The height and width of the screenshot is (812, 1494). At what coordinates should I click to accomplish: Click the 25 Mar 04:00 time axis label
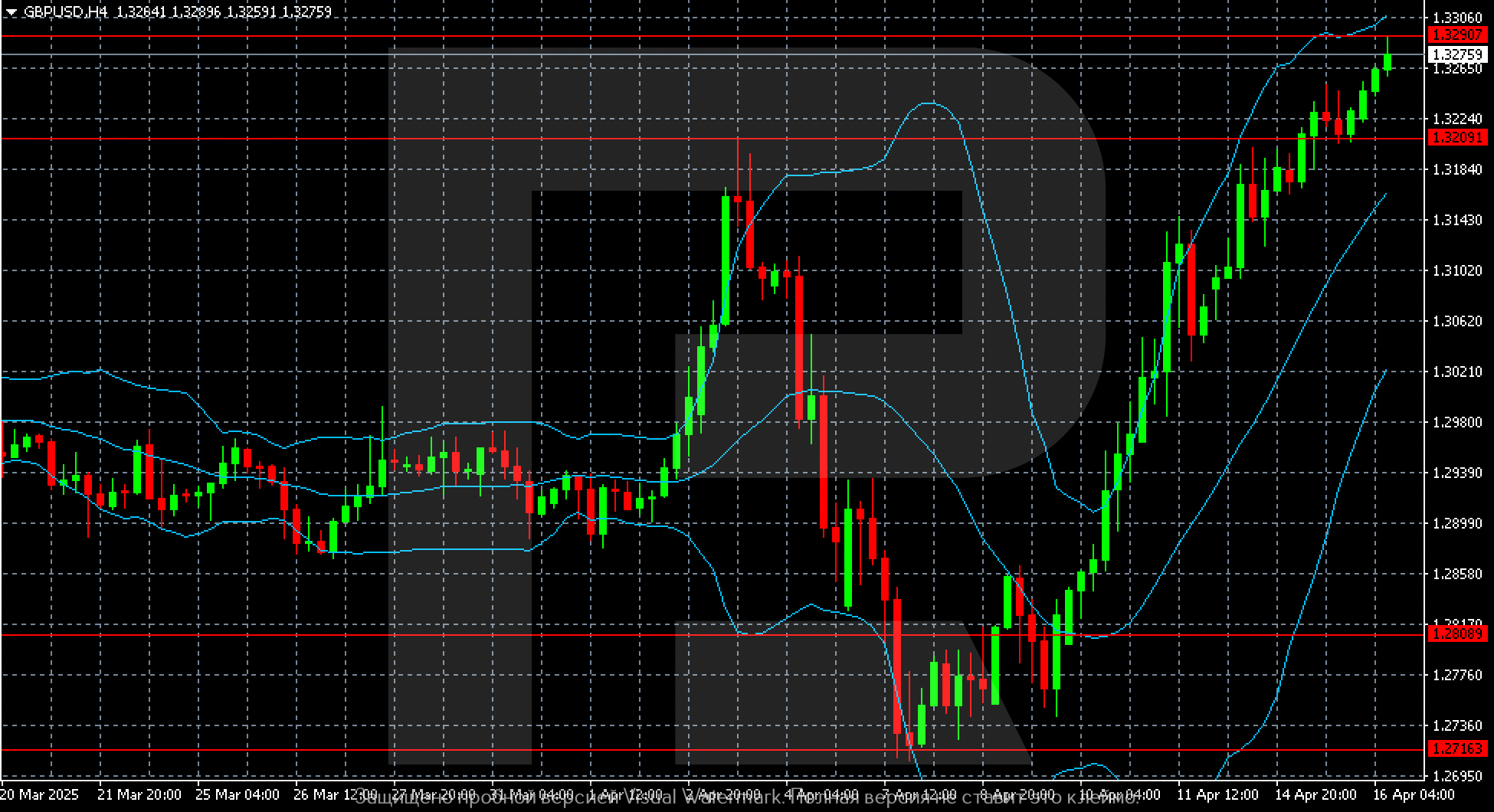click(238, 794)
